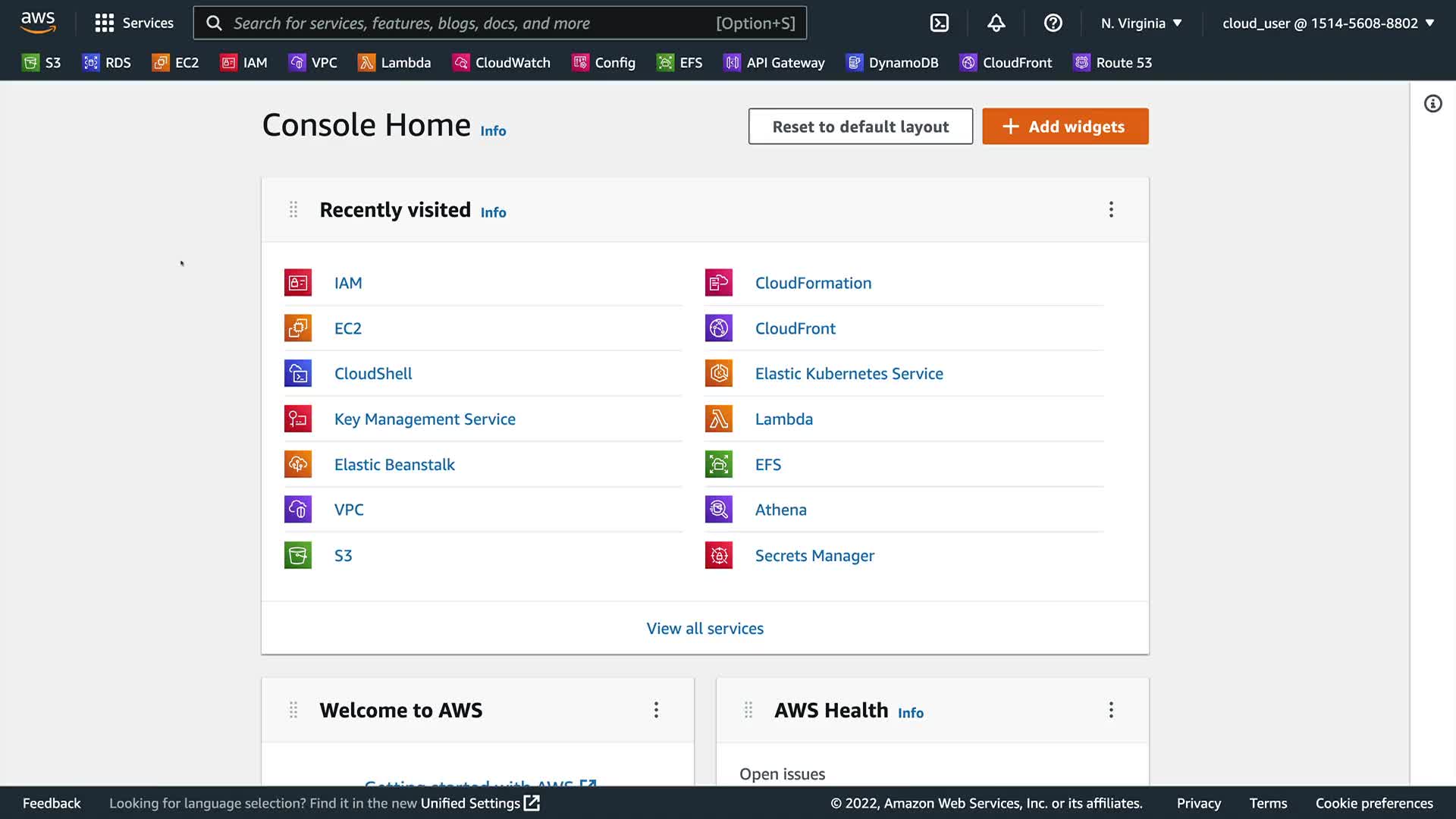Open the AWS Health widget options menu
This screenshot has width=1456, height=819.
[1111, 710]
